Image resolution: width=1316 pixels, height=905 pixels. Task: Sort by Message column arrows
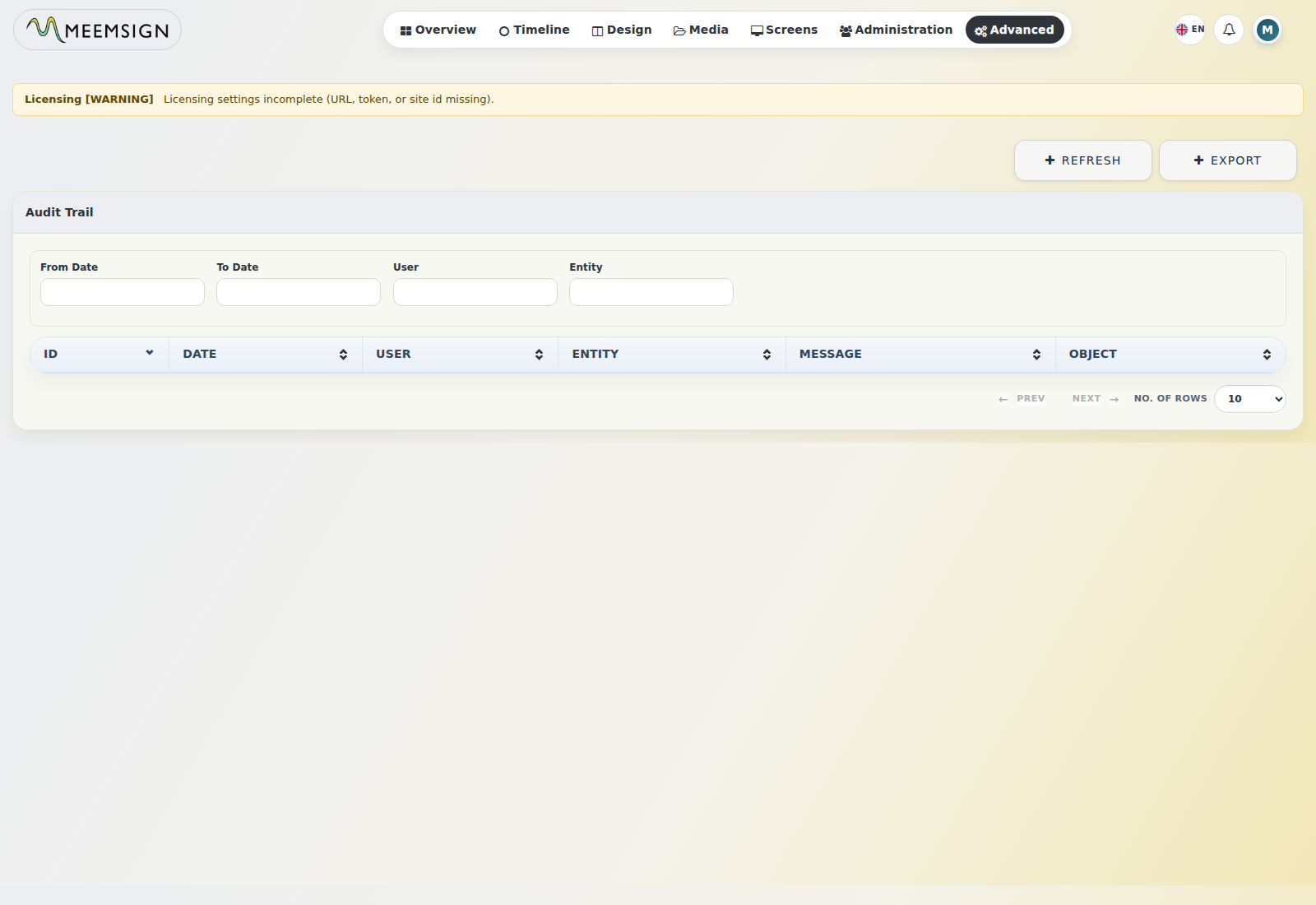(1036, 355)
